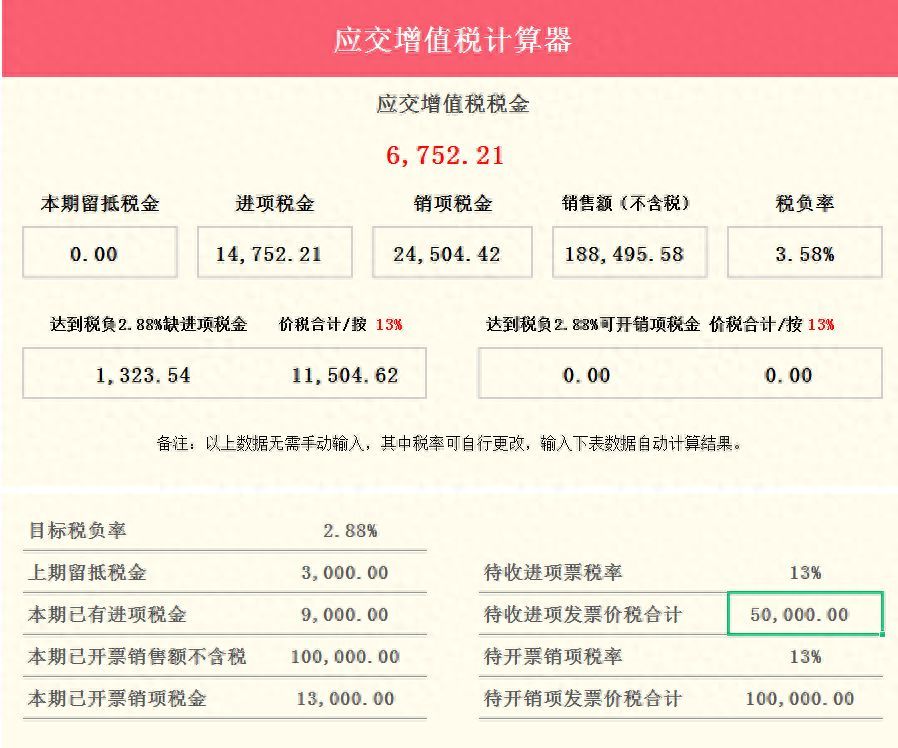The height and width of the screenshot is (748, 898).
Task: Click the 目标税负率 value cell showing 2.88%
Action: point(349,531)
